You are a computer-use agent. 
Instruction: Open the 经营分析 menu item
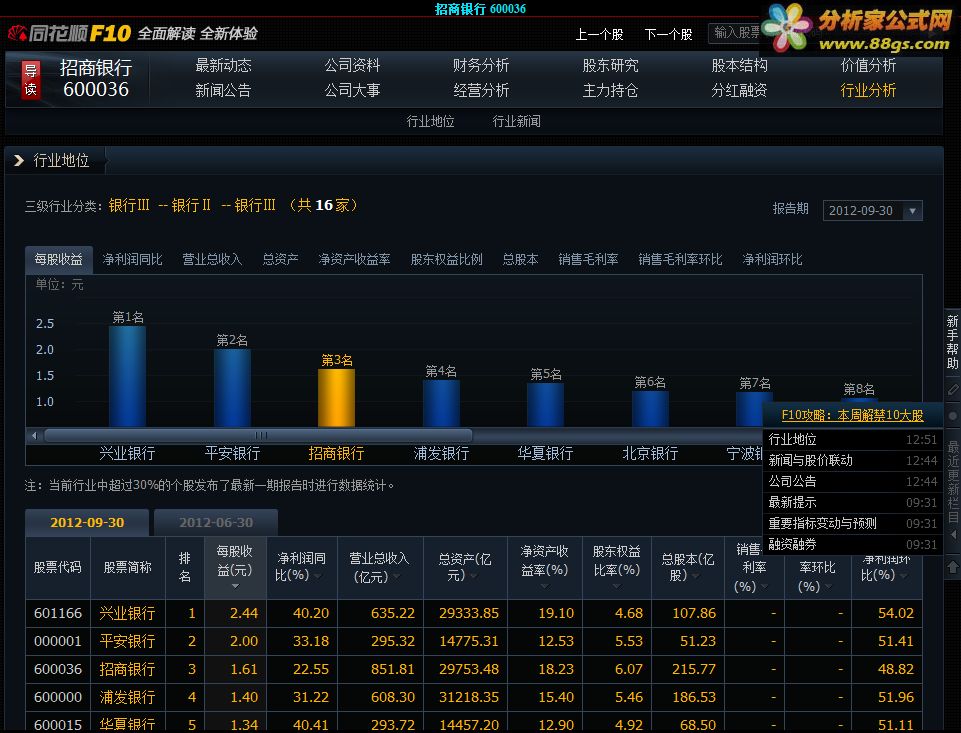coord(481,91)
